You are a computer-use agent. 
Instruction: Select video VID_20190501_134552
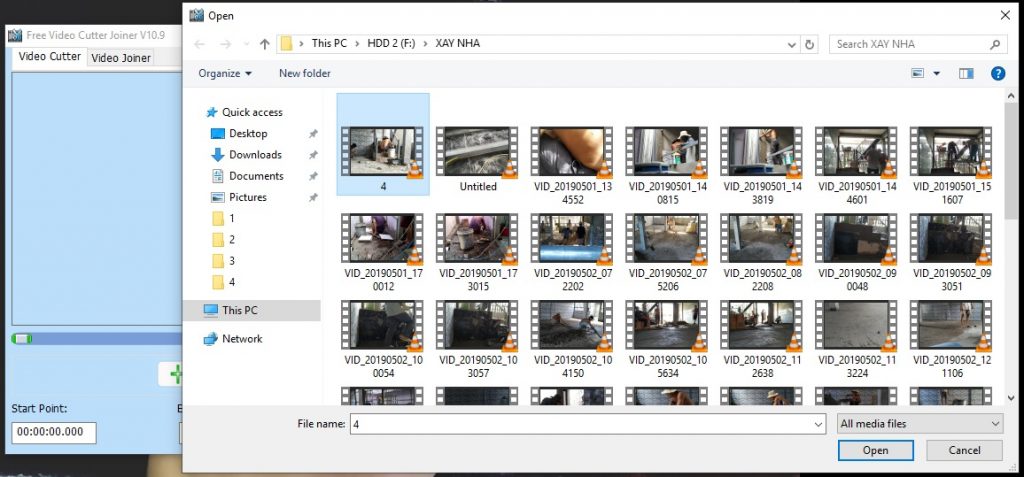coord(572,166)
